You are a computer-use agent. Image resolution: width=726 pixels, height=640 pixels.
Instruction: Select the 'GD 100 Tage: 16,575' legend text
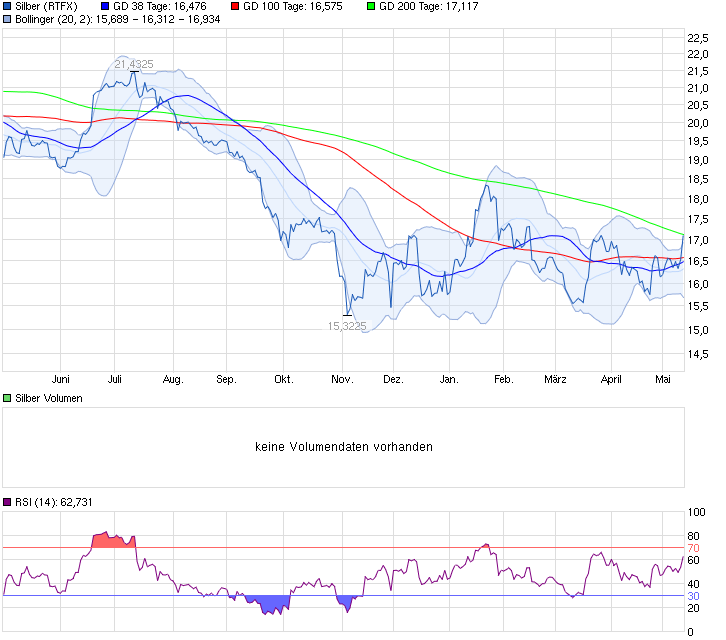click(293, 6)
